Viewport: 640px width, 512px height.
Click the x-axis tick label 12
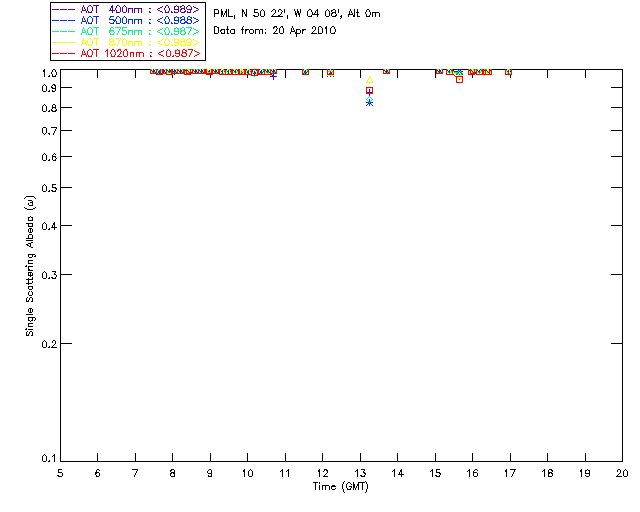(x=322, y=473)
